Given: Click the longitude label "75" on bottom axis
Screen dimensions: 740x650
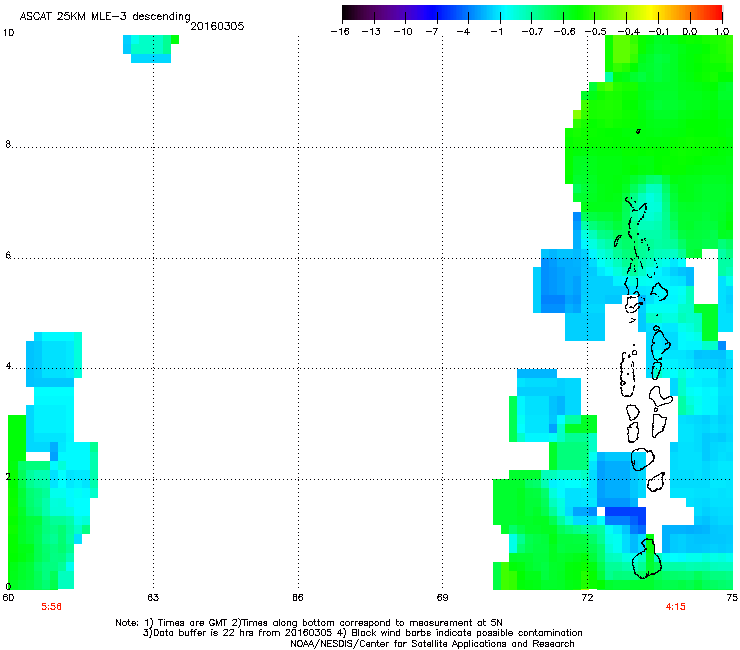Looking at the screenshot, I should (x=732, y=597).
